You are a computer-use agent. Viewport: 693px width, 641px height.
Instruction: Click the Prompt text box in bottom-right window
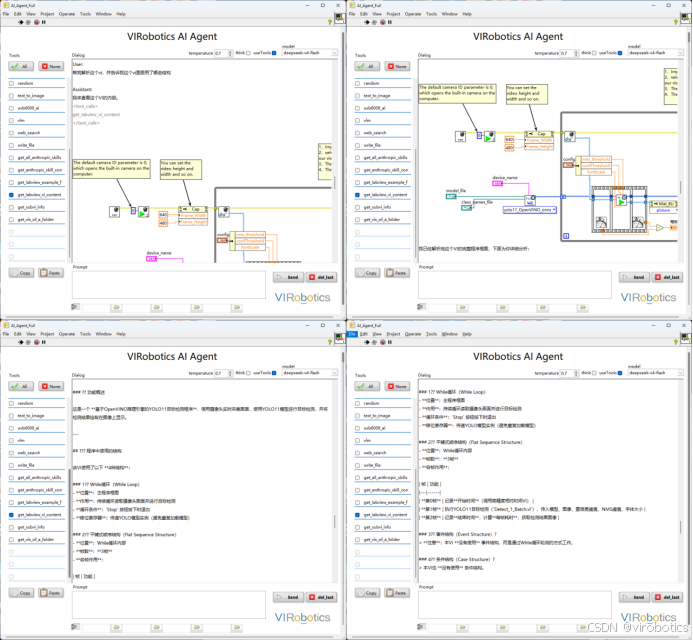pos(514,605)
